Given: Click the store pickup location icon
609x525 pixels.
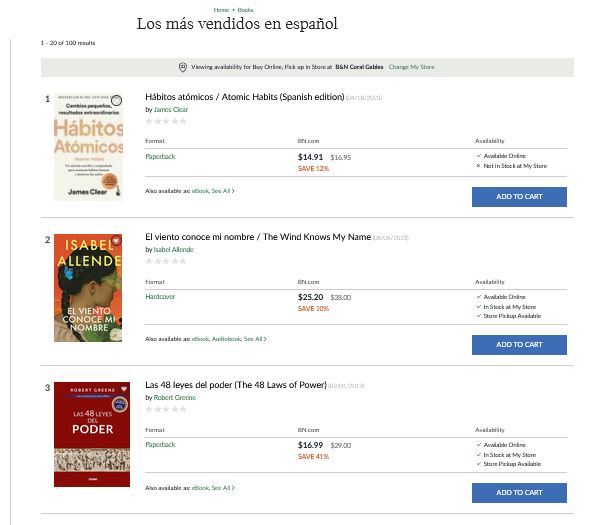Looking at the screenshot, I should tap(183, 67).
